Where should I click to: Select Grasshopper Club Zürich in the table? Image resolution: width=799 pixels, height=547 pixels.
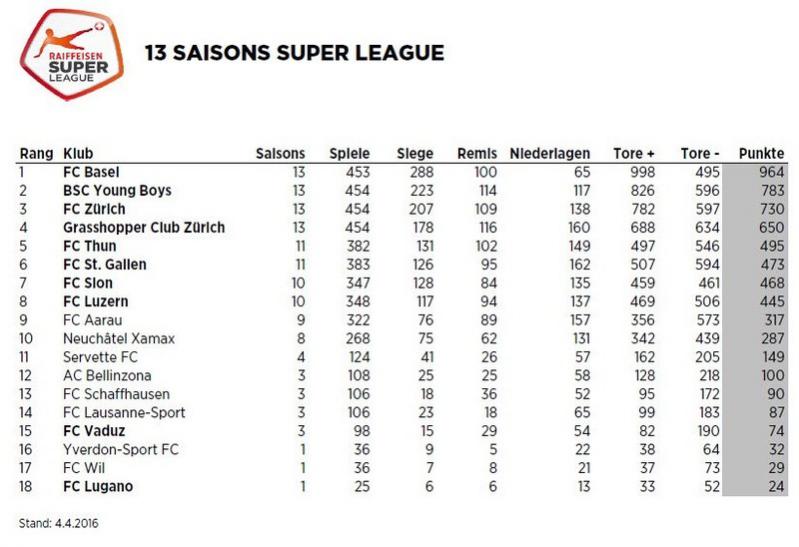click(x=143, y=227)
